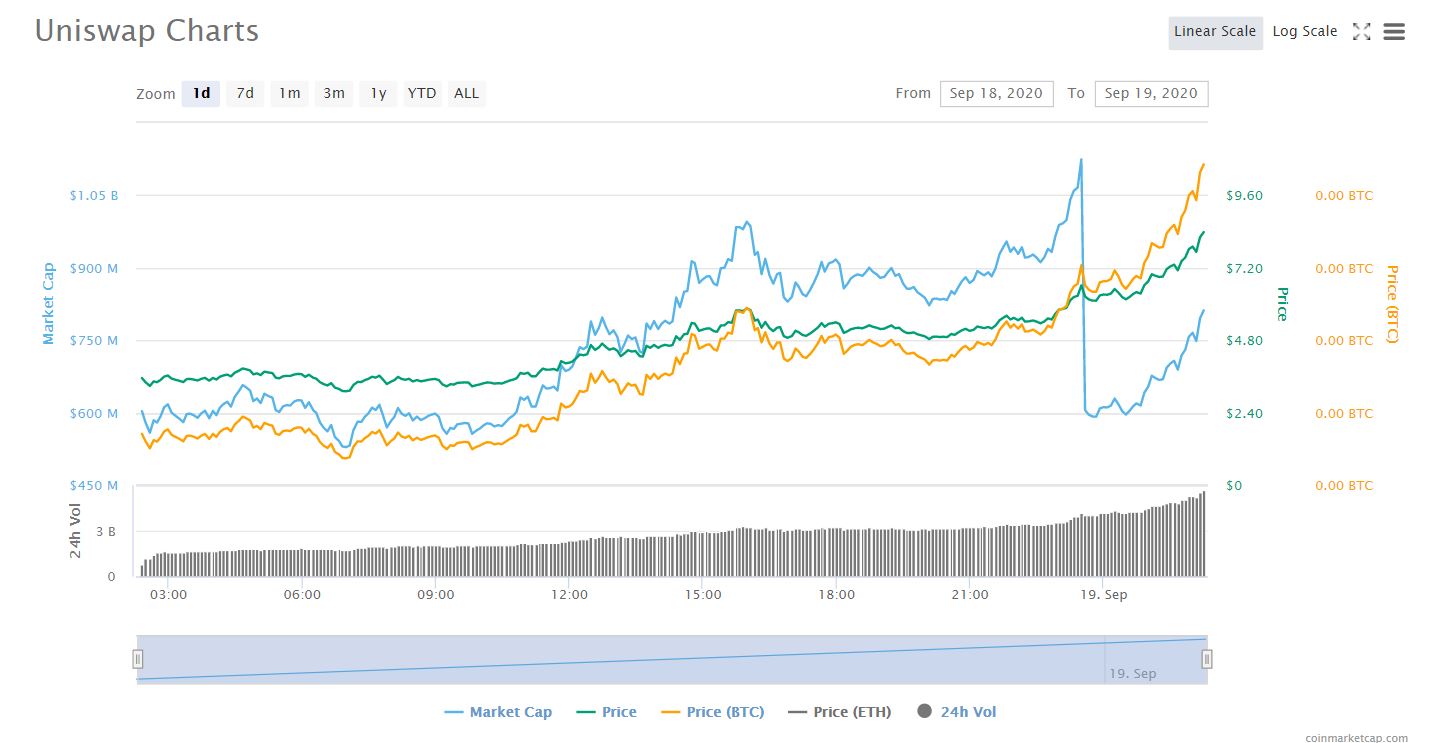
Task: Click the Uniswap Charts heading
Action: click(x=147, y=31)
